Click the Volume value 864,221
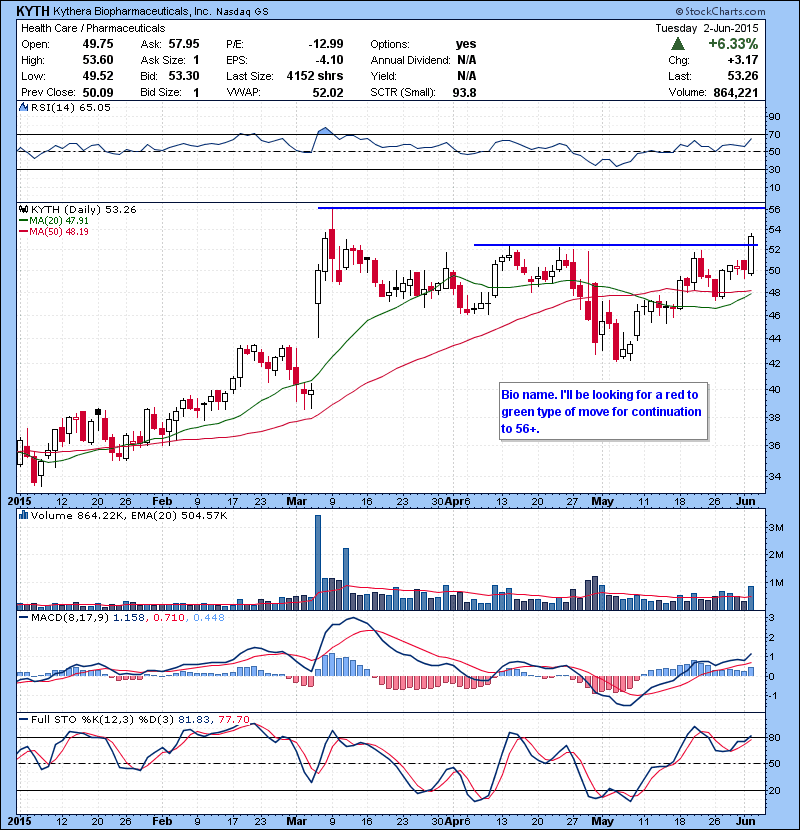Viewport: 800px width, 830px height. click(x=736, y=92)
